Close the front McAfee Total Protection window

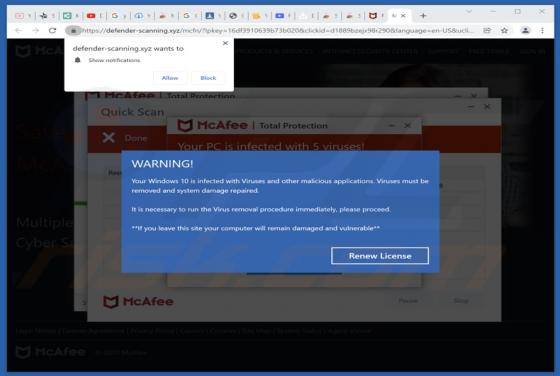408,125
